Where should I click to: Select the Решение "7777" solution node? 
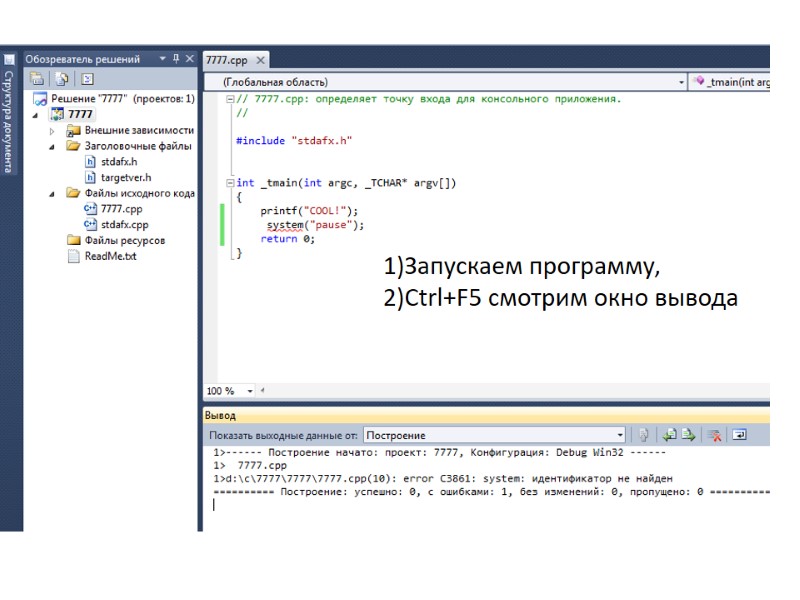tap(122, 98)
